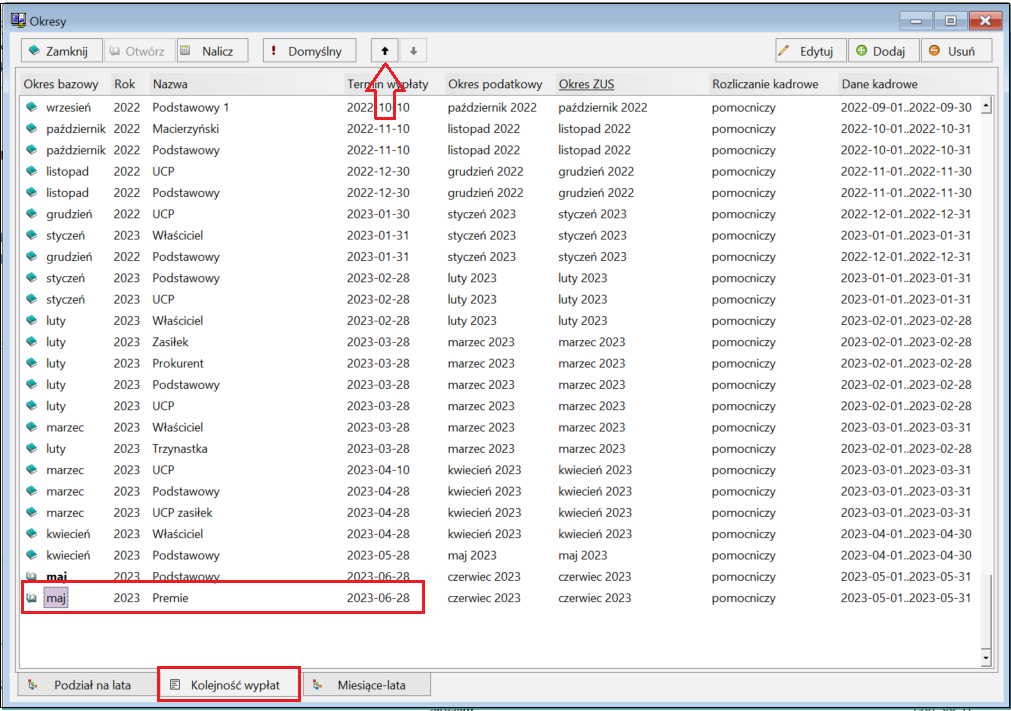Open the Kolejność wypłat tab
Image resolution: width=1011 pixels, height=711 pixels.
coord(229,685)
